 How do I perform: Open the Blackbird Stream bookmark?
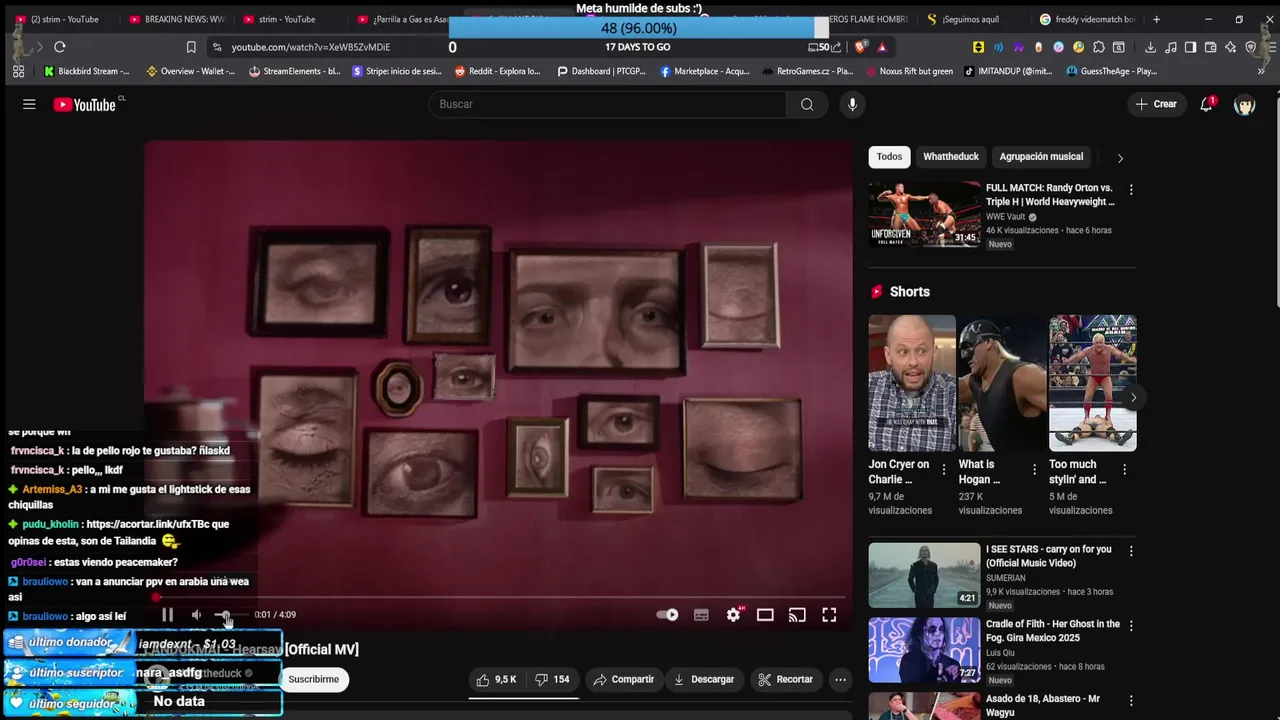(87, 71)
